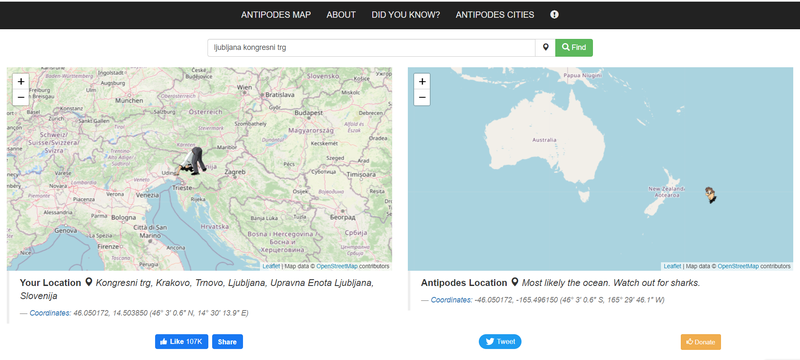Zoom in on the left Europe map

point(21,82)
